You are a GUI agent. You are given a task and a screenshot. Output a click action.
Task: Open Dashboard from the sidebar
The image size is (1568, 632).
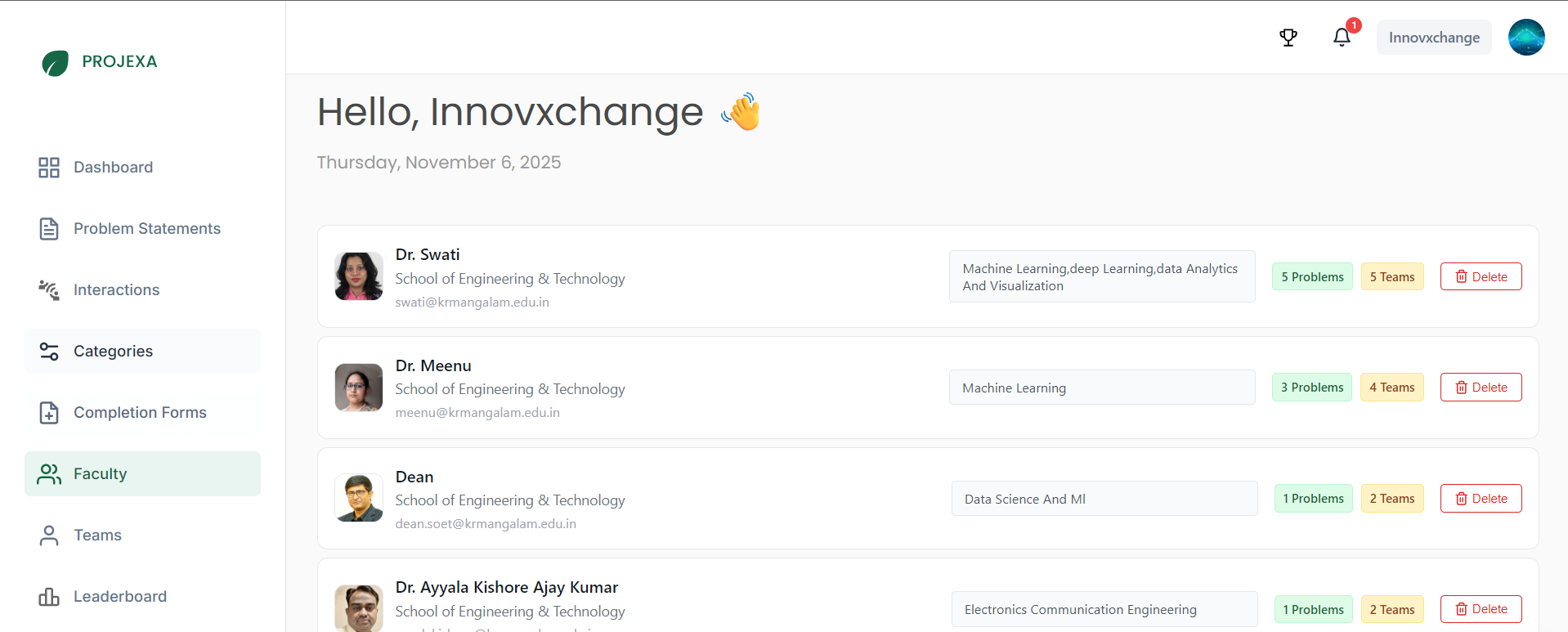click(113, 168)
